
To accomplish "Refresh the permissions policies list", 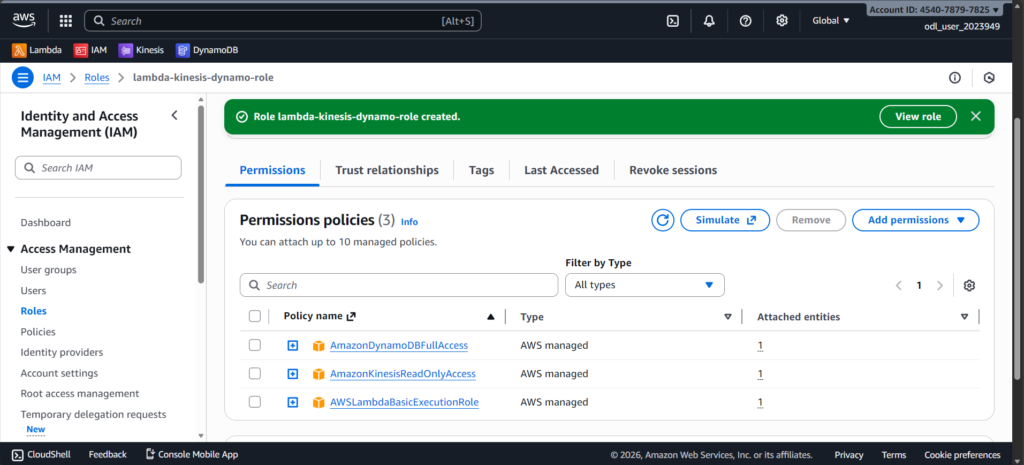I will [x=662, y=220].
